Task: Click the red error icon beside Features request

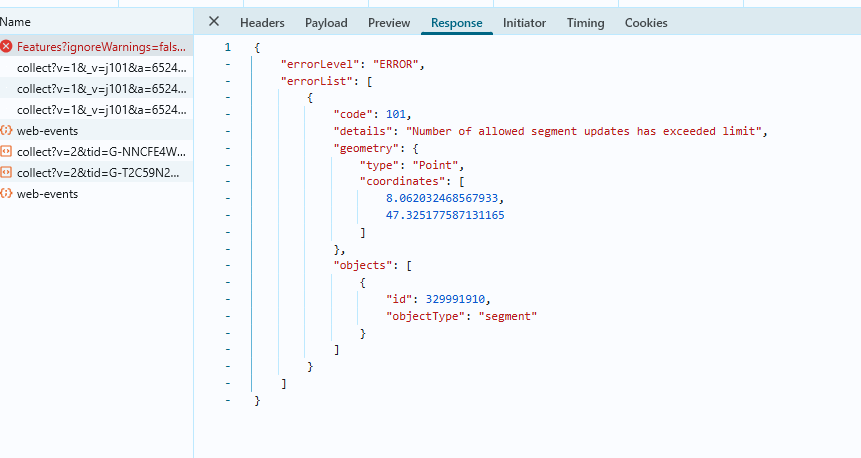Action: click(7, 47)
